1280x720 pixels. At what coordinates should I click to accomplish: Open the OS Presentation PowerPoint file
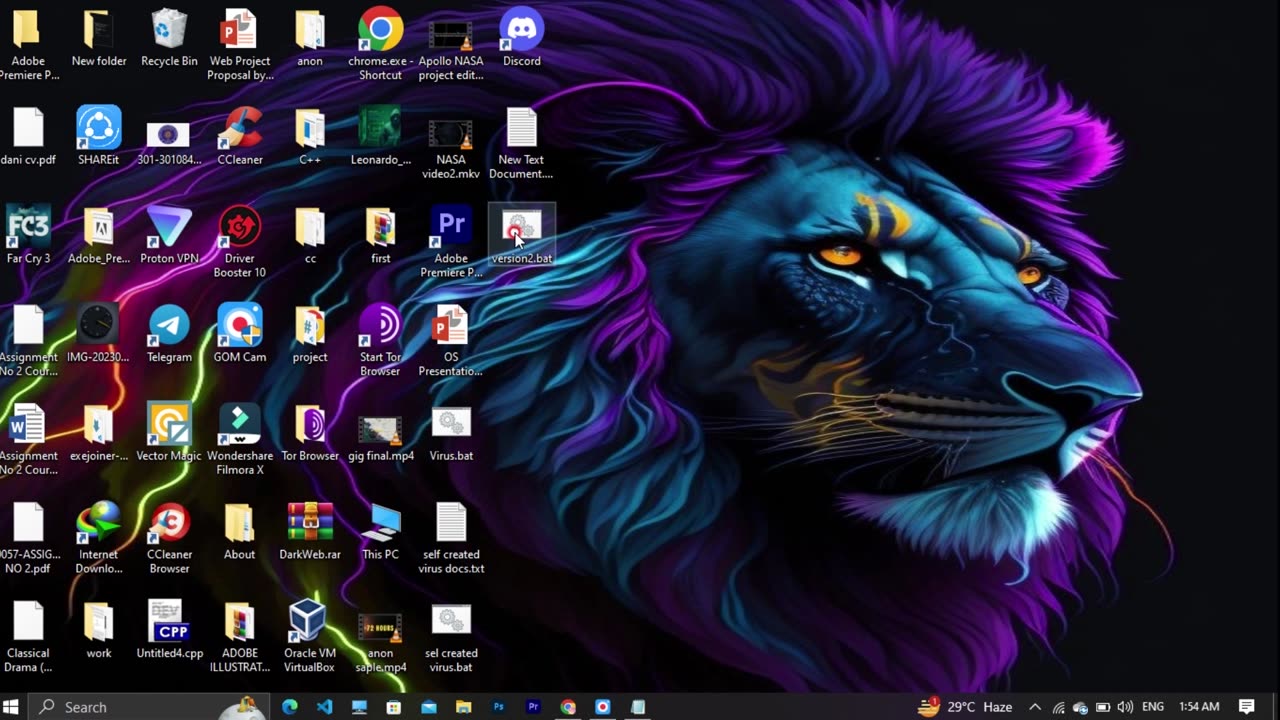click(x=451, y=342)
